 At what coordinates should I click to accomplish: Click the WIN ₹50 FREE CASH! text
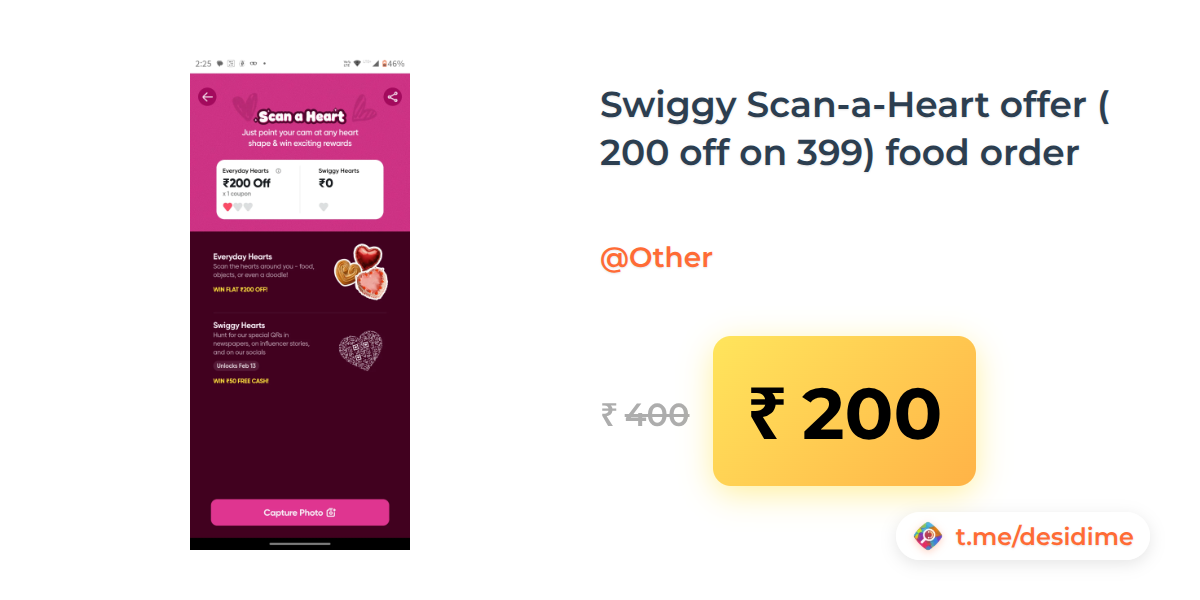coord(241,381)
